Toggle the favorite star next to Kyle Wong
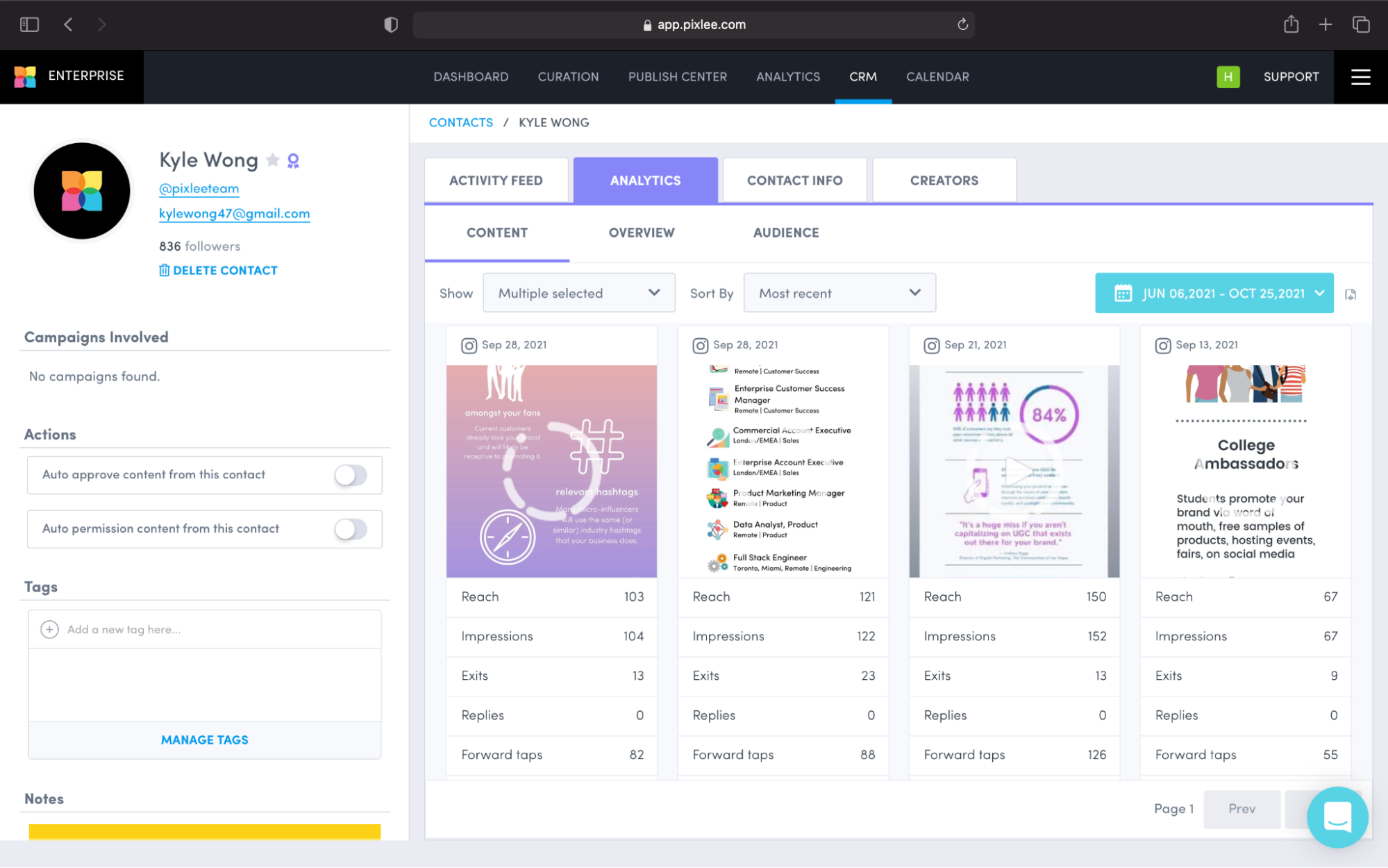 point(273,159)
